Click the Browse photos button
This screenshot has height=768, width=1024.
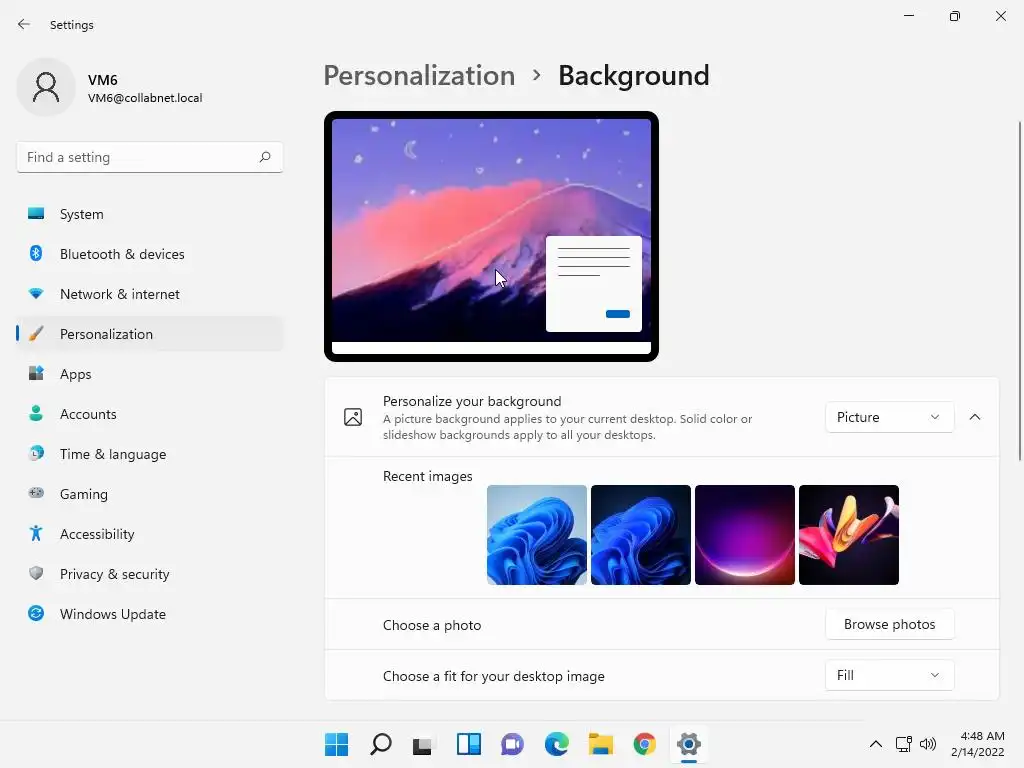coord(889,624)
